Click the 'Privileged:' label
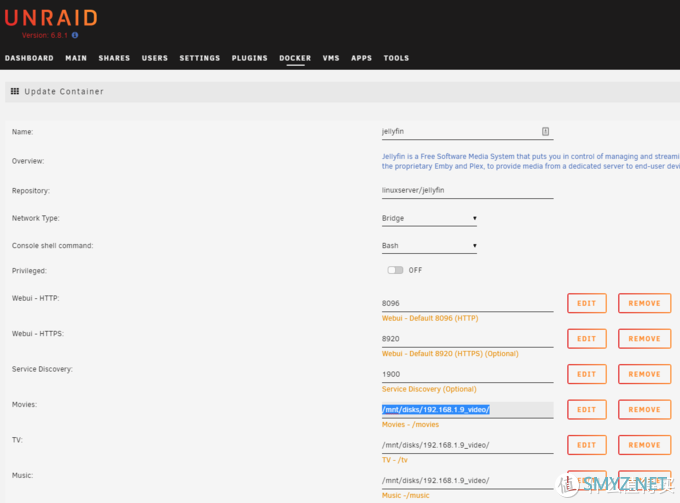The height and width of the screenshot is (503, 680). [x=29, y=271]
